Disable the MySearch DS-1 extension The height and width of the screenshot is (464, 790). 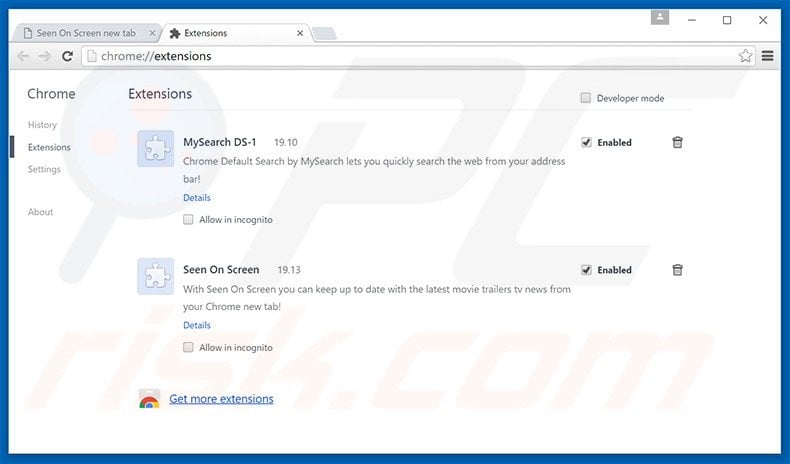(x=586, y=142)
